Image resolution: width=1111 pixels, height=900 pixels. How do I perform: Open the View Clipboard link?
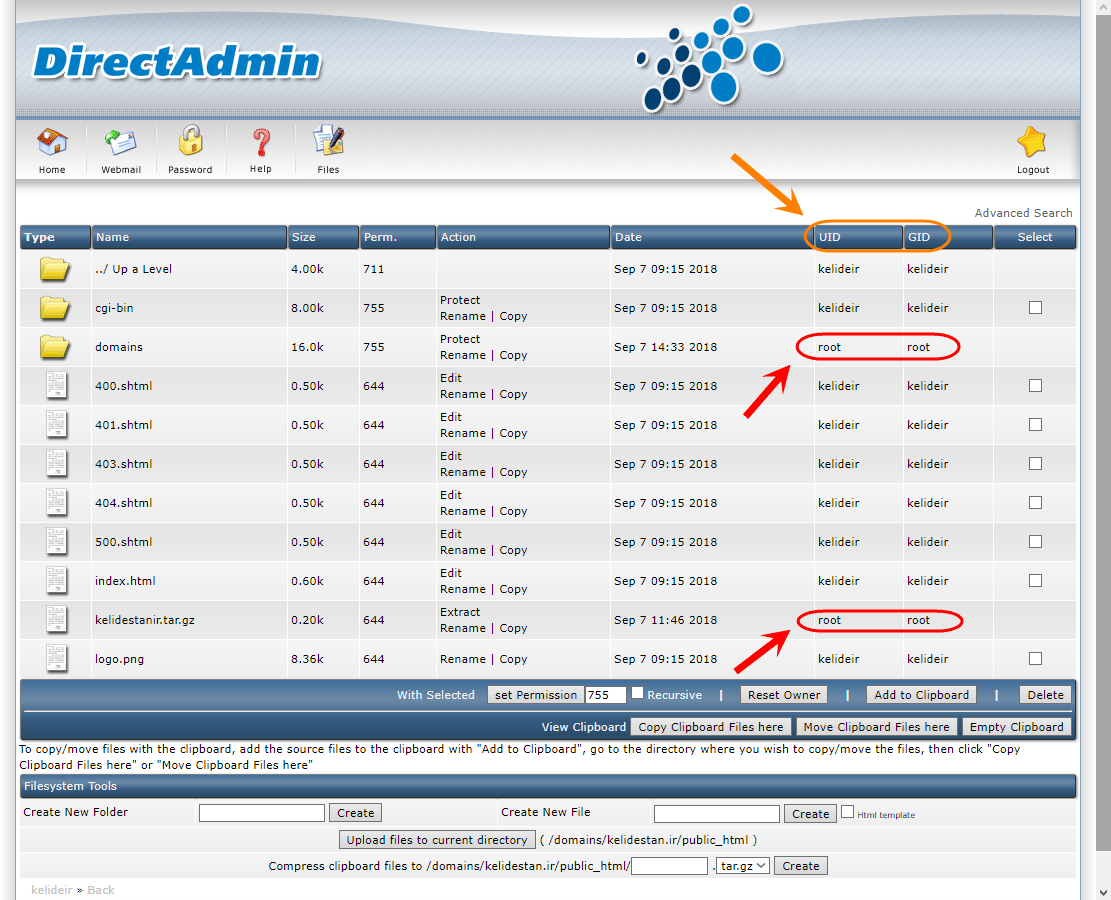[584, 727]
